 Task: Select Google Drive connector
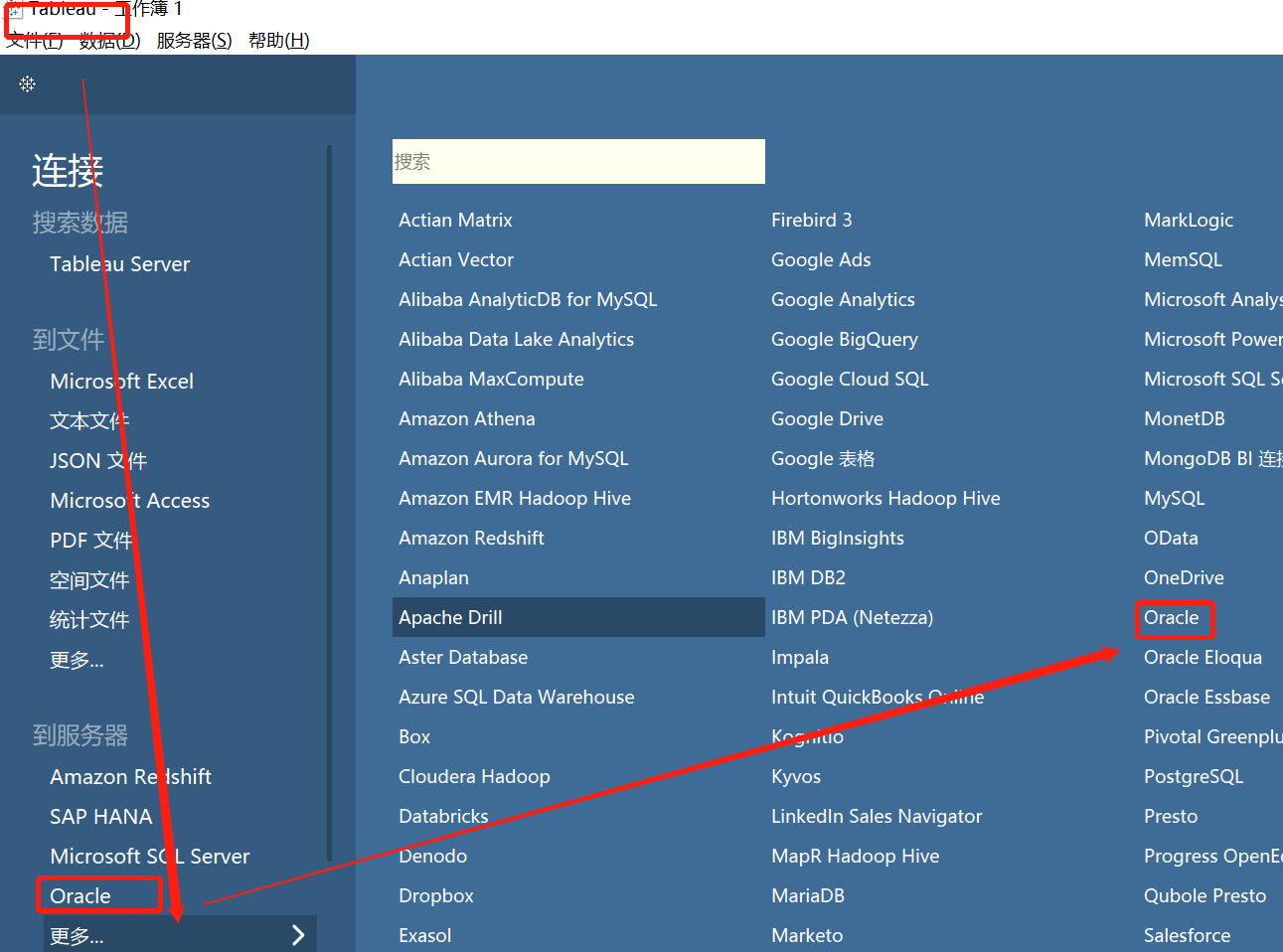[828, 418]
